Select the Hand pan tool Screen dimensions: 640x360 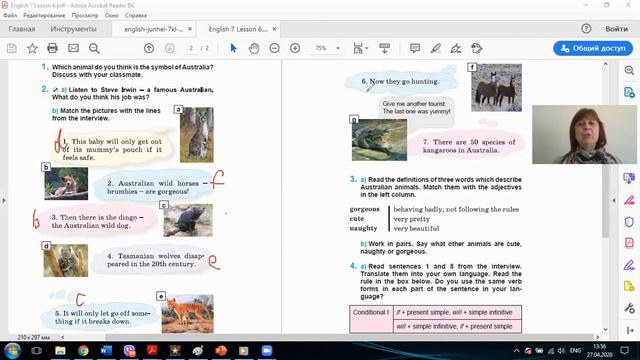point(254,49)
